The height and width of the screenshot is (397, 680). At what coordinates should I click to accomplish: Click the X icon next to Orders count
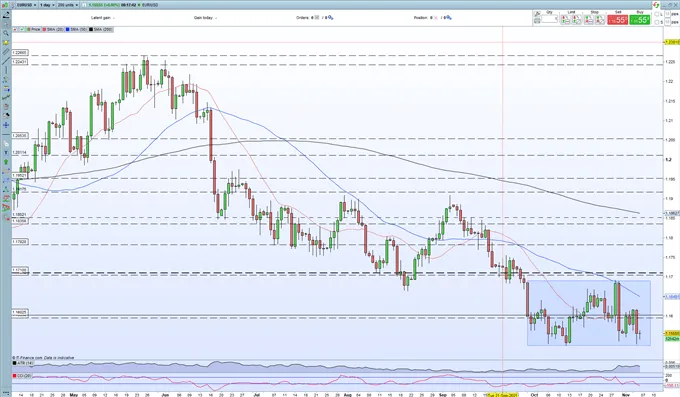(x=317, y=18)
